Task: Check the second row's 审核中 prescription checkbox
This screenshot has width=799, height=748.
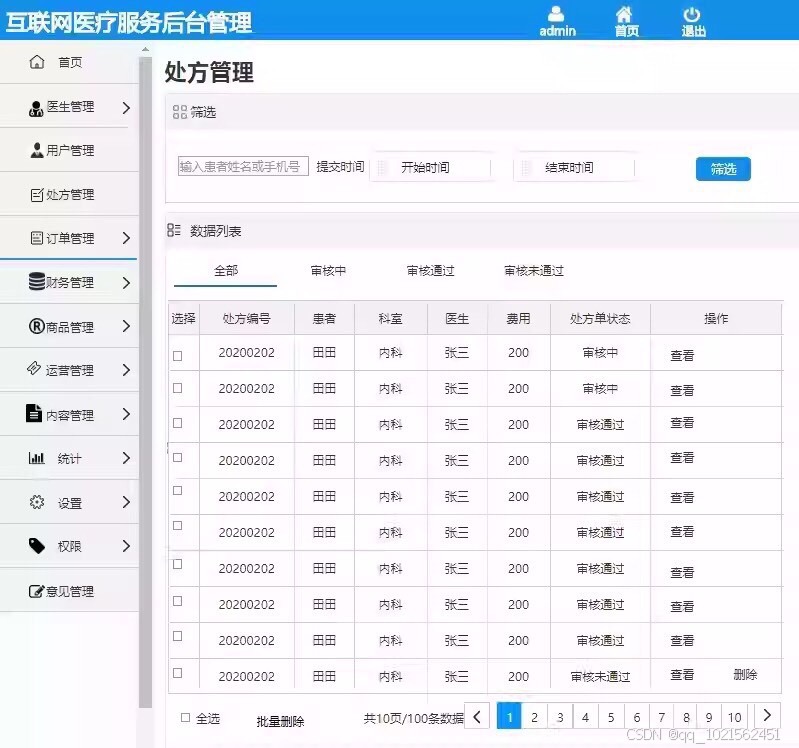Action: tap(177, 388)
